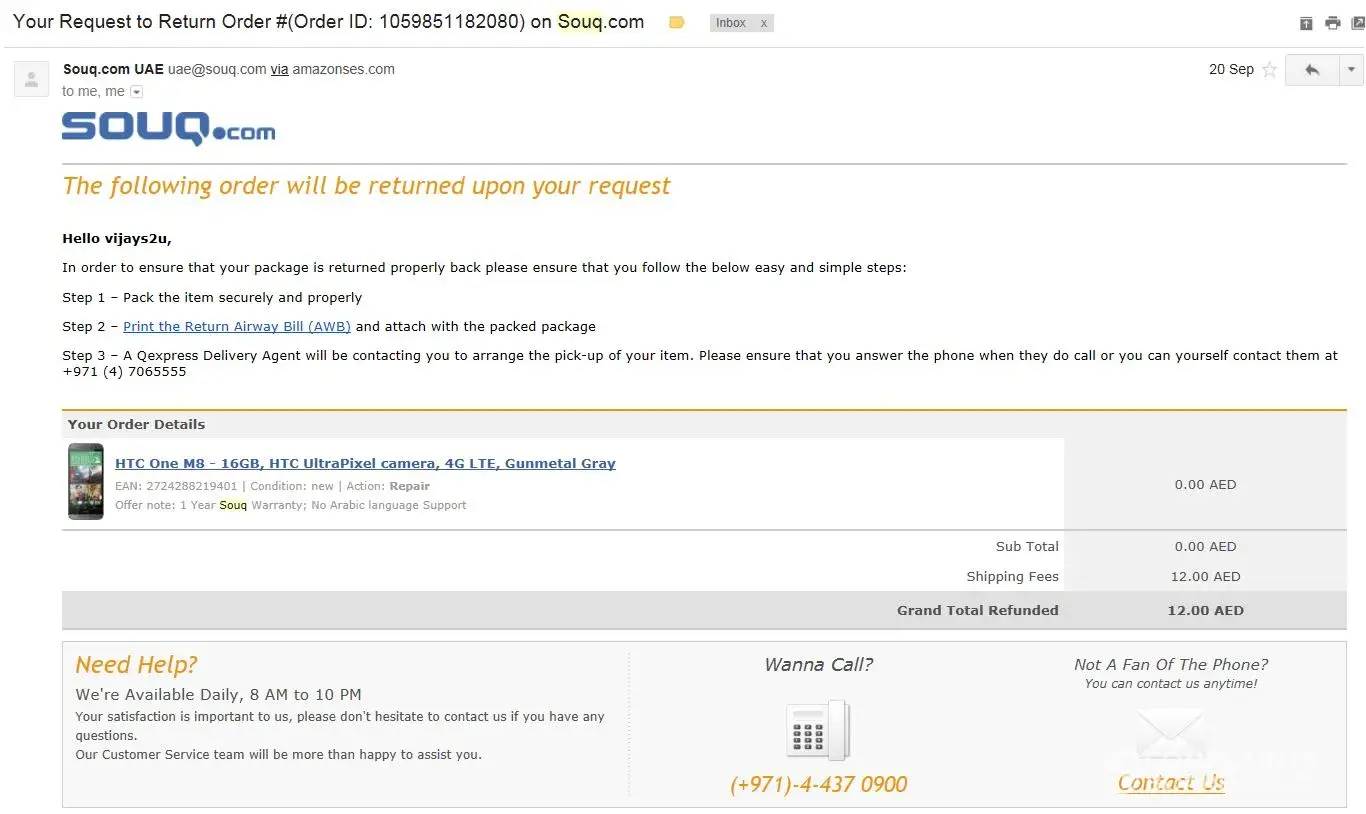Image resolution: width=1366 pixels, height=814 pixels.
Task: Open Print the Return Airway Bill link
Action: click(x=237, y=327)
